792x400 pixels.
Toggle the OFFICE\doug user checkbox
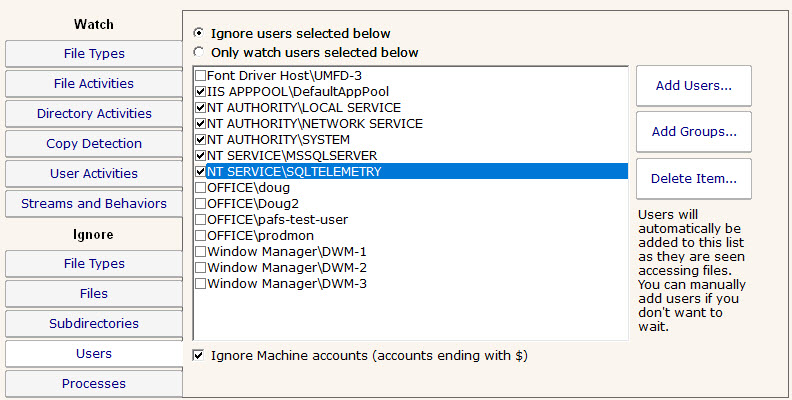(x=201, y=188)
